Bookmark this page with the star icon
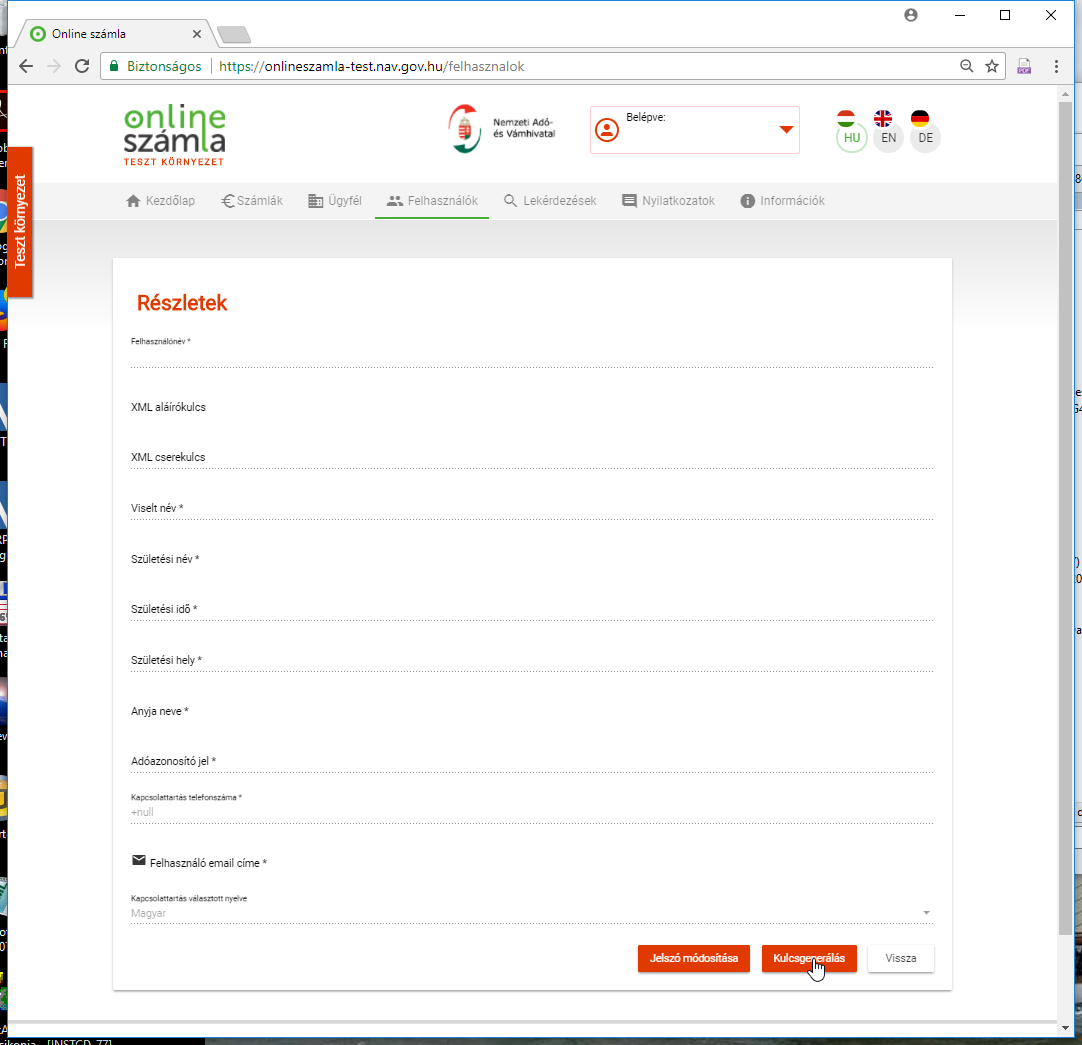 coord(992,66)
